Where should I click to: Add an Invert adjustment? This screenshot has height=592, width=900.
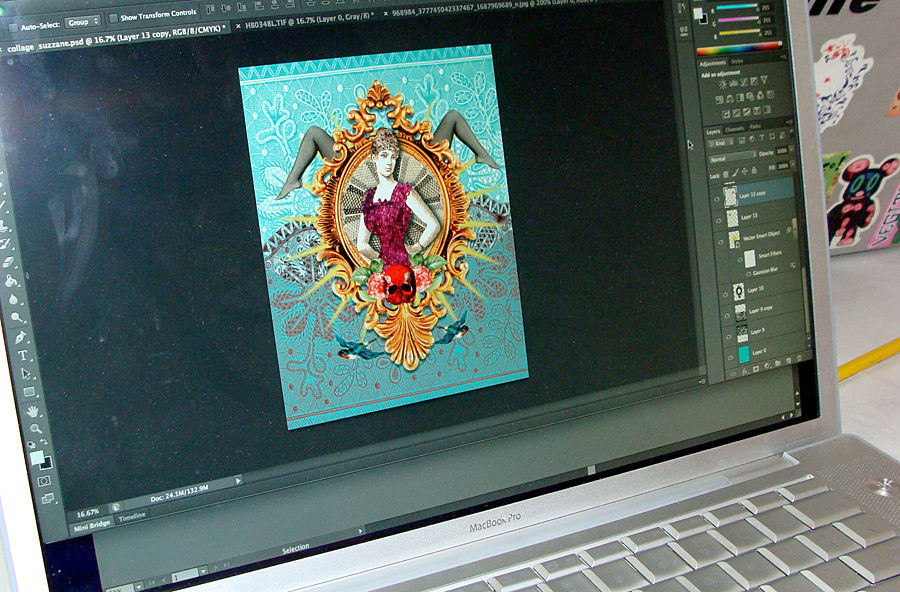pyautogui.click(x=726, y=114)
